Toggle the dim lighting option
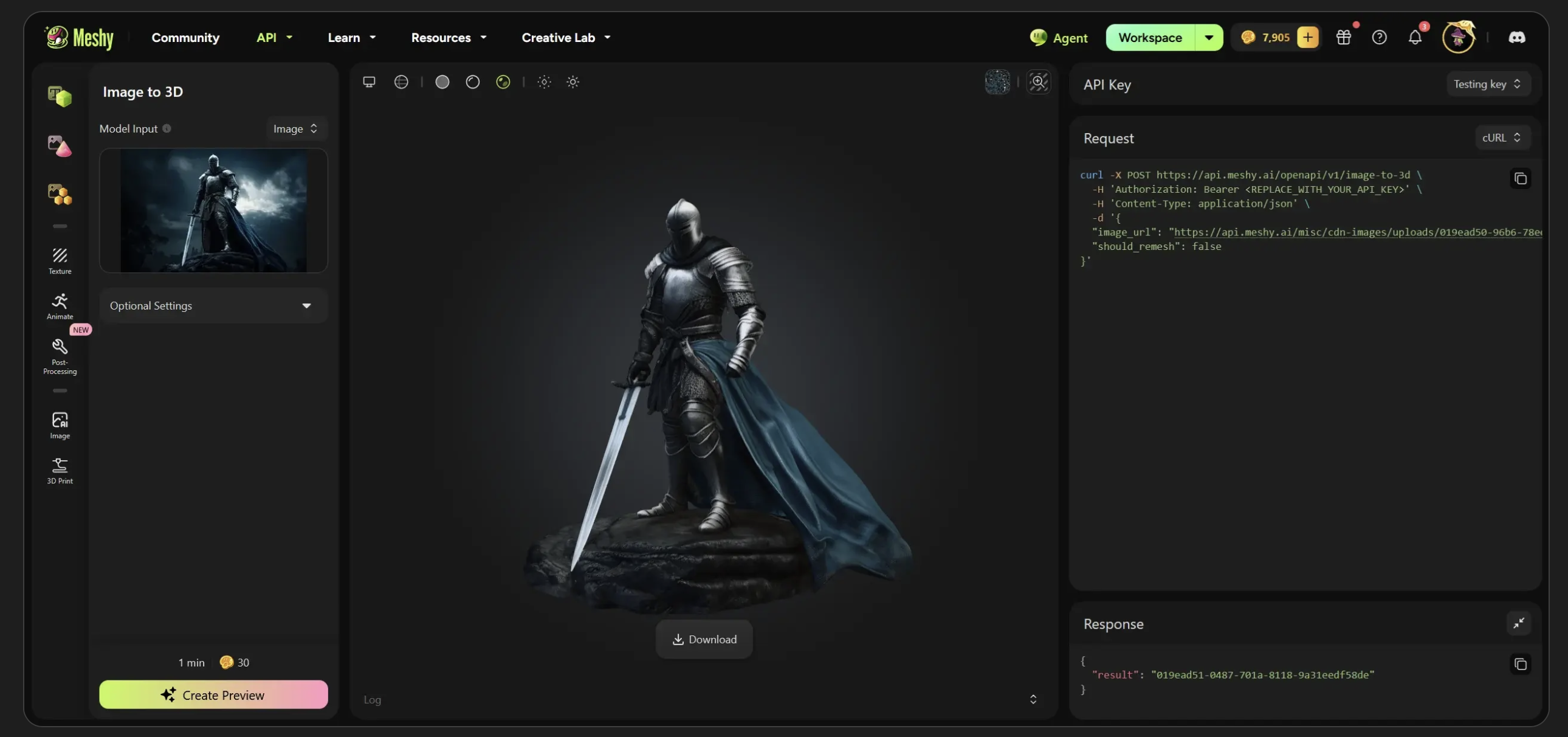 click(x=544, y=81)
